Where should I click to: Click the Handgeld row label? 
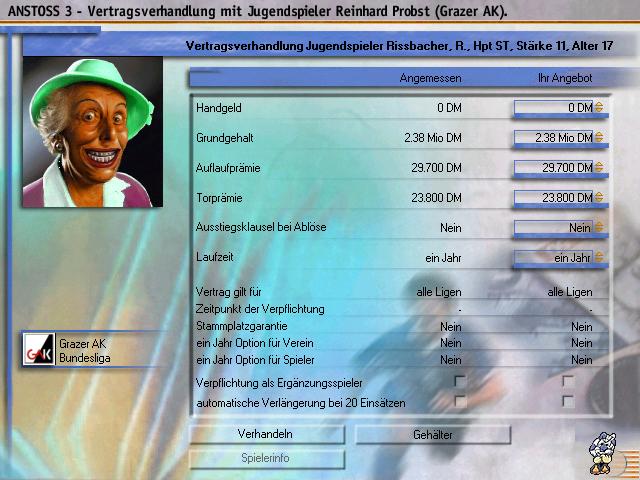tap(219, 108)
